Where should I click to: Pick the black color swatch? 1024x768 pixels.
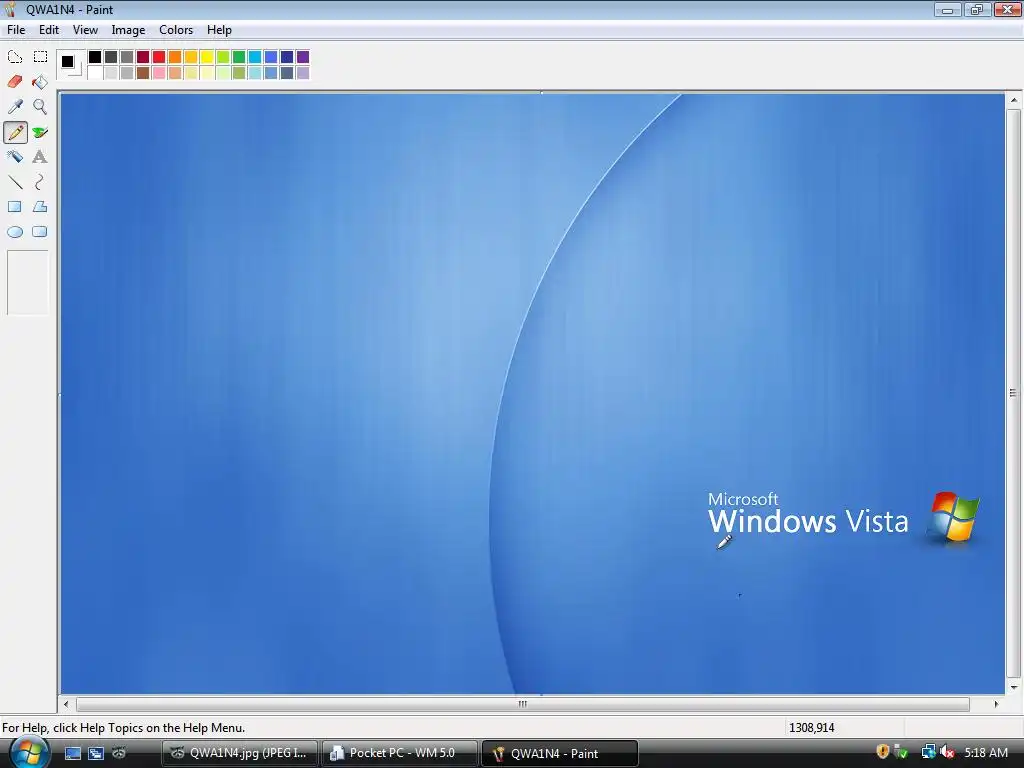point(95,57)
